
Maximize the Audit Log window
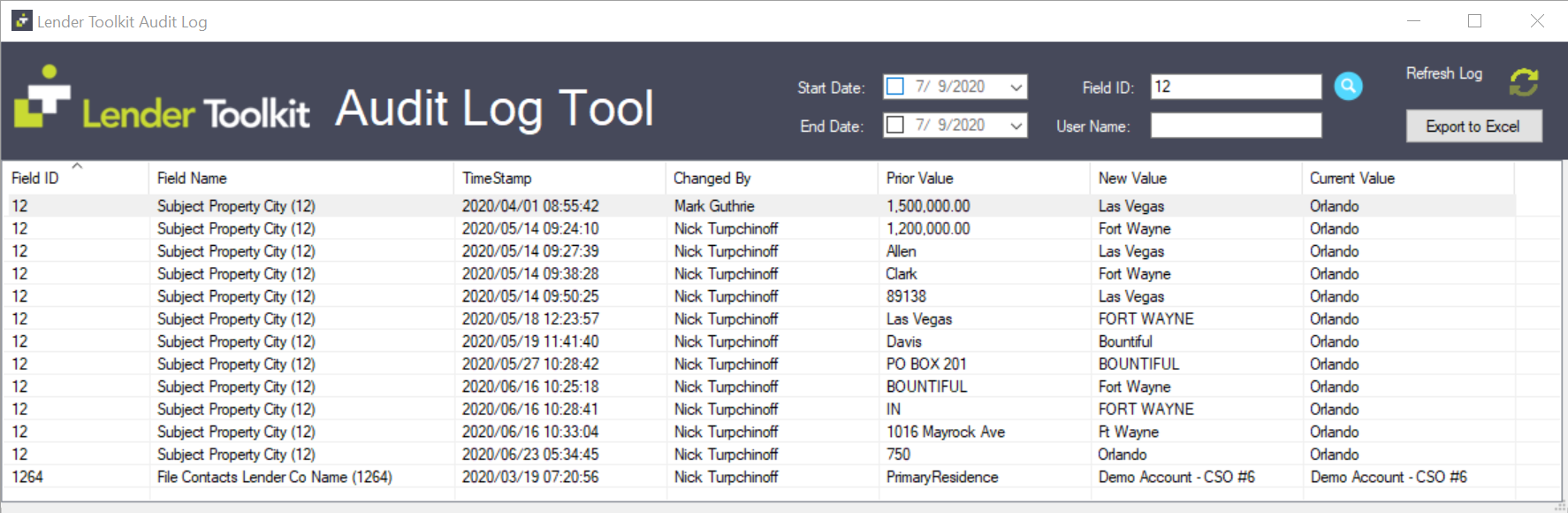1474,20
